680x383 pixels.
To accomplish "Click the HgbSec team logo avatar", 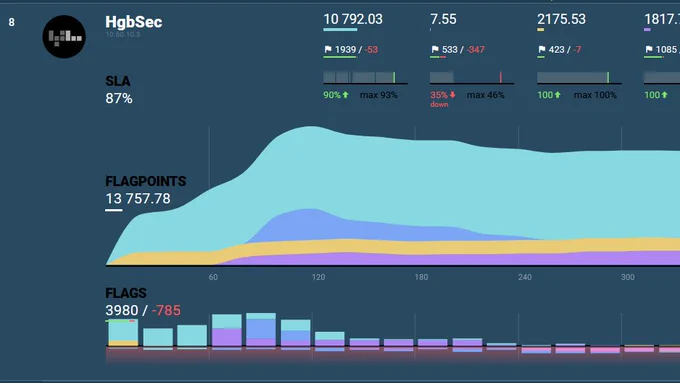I will pyautogui.click(x=64, y=37).
